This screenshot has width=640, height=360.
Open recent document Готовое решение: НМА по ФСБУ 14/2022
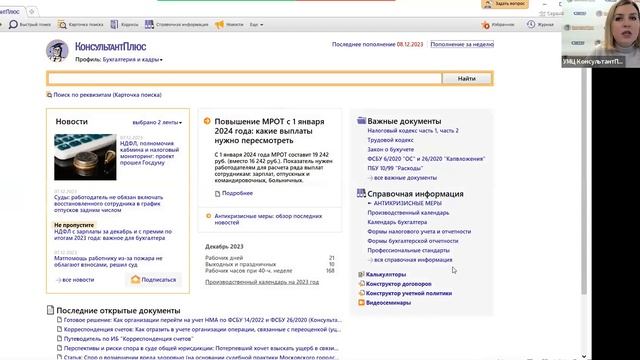[202, 320]
